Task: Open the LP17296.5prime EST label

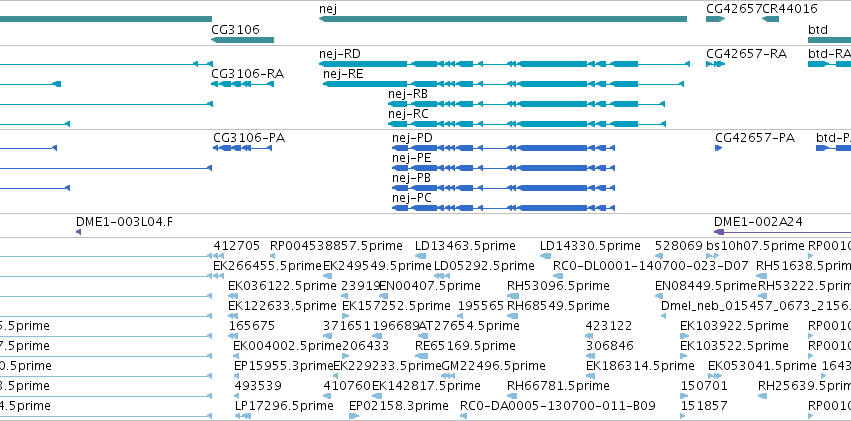Action: pyautogui.click(x=284, y=406)
